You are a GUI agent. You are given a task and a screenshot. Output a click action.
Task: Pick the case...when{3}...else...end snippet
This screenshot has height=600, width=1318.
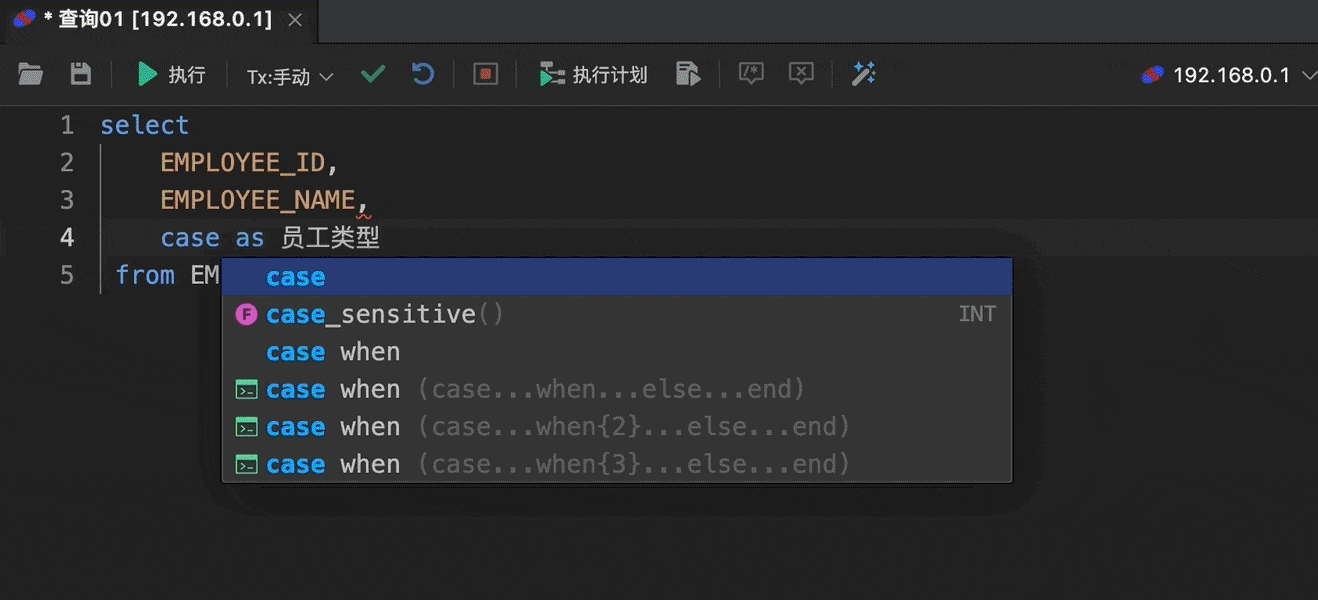[617, 464]
